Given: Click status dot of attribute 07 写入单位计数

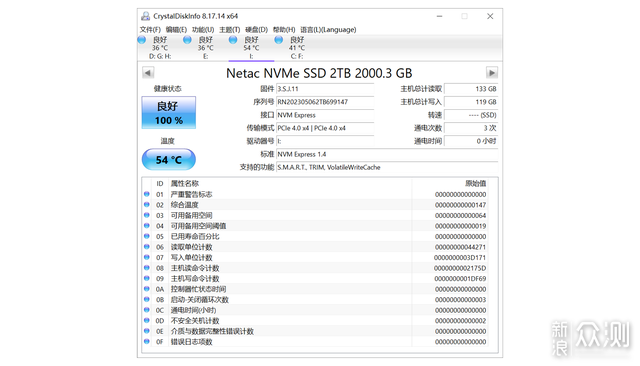Looking at the screenshot, I should pyautogui.click(x=147, y=257).
